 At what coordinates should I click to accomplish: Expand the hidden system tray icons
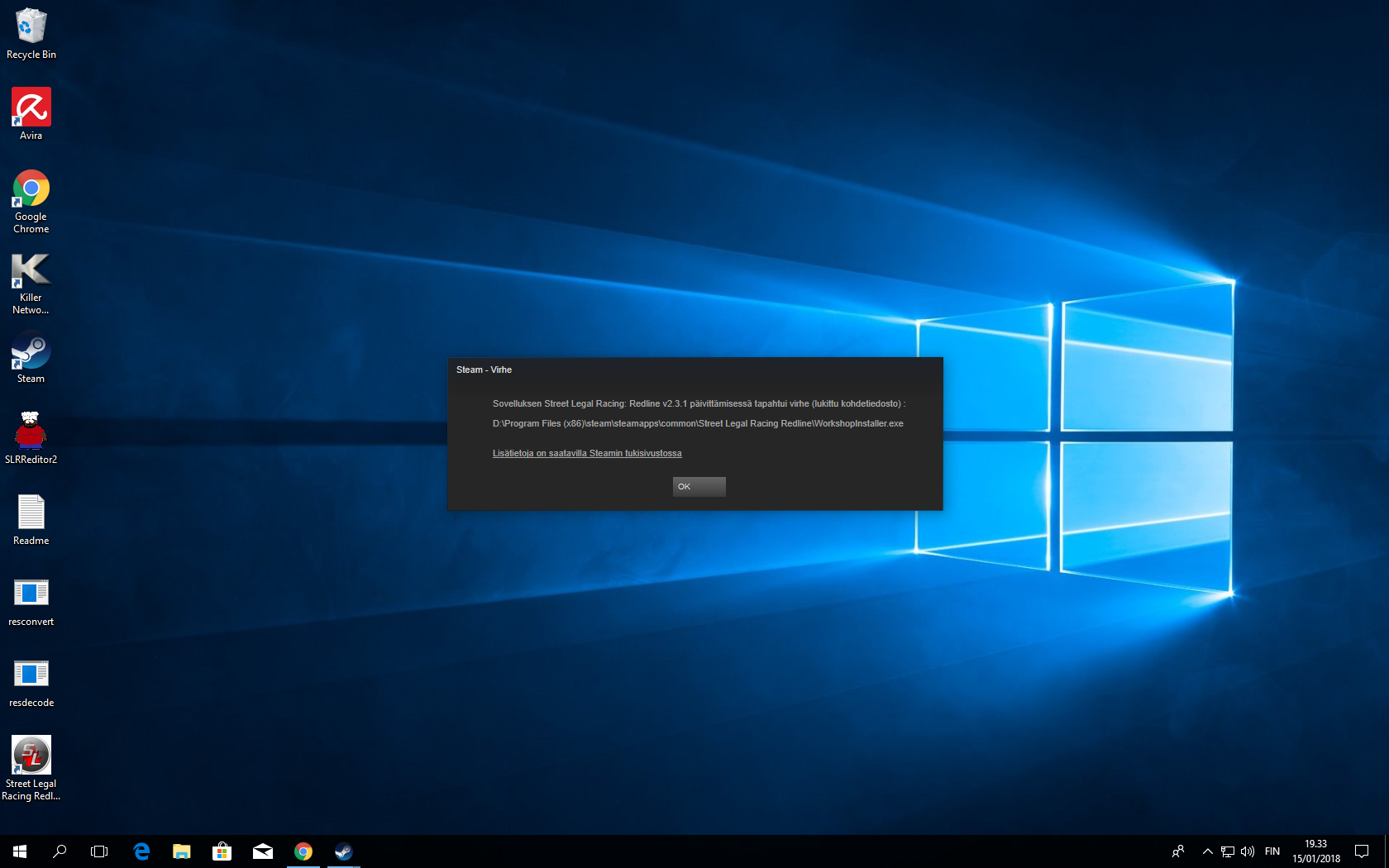pyautogui.click(x=1207, y=851)
